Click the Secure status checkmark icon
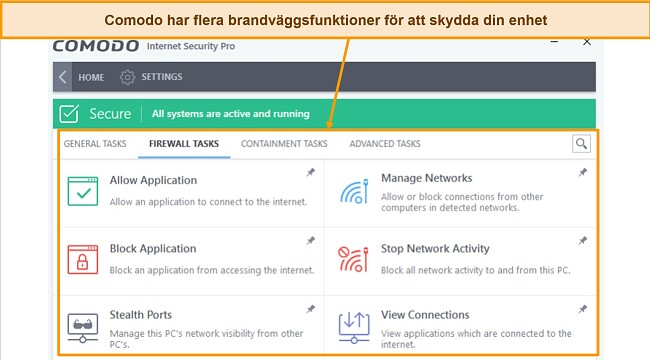The height and width of the screenshot is (360, 650). tap(69, 114)
